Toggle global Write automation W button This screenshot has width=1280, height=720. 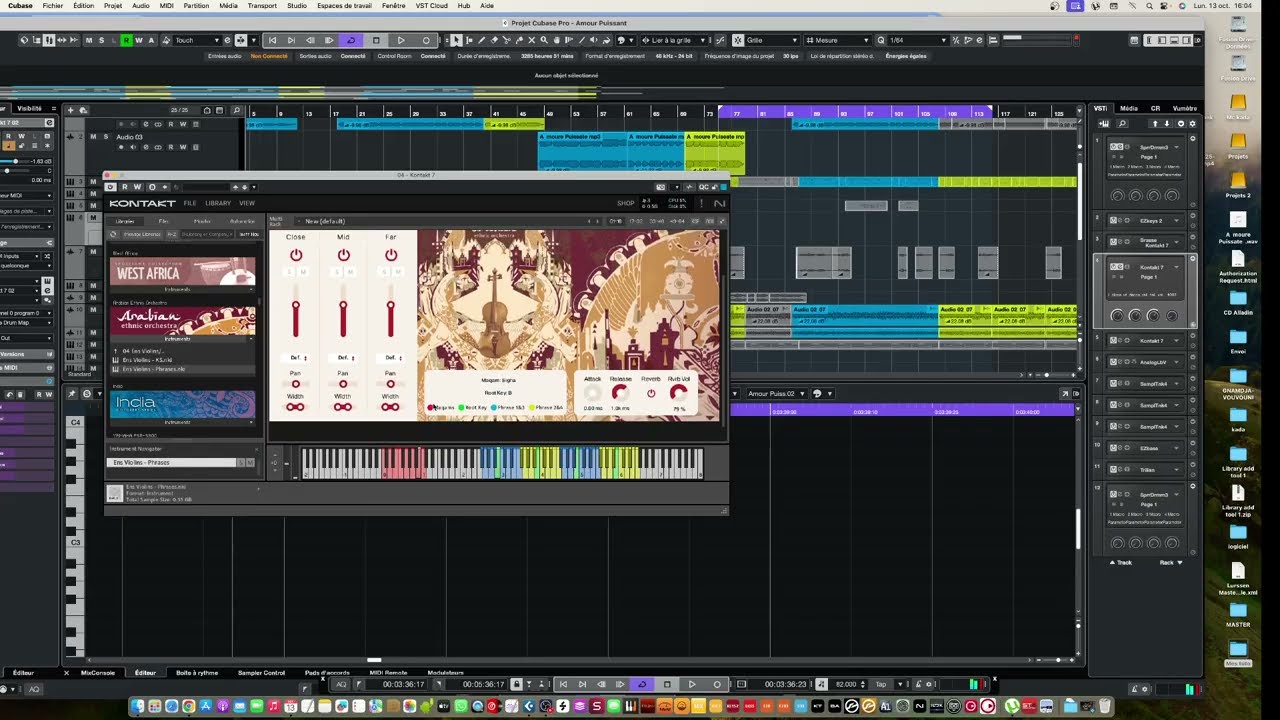coord(139,40)
